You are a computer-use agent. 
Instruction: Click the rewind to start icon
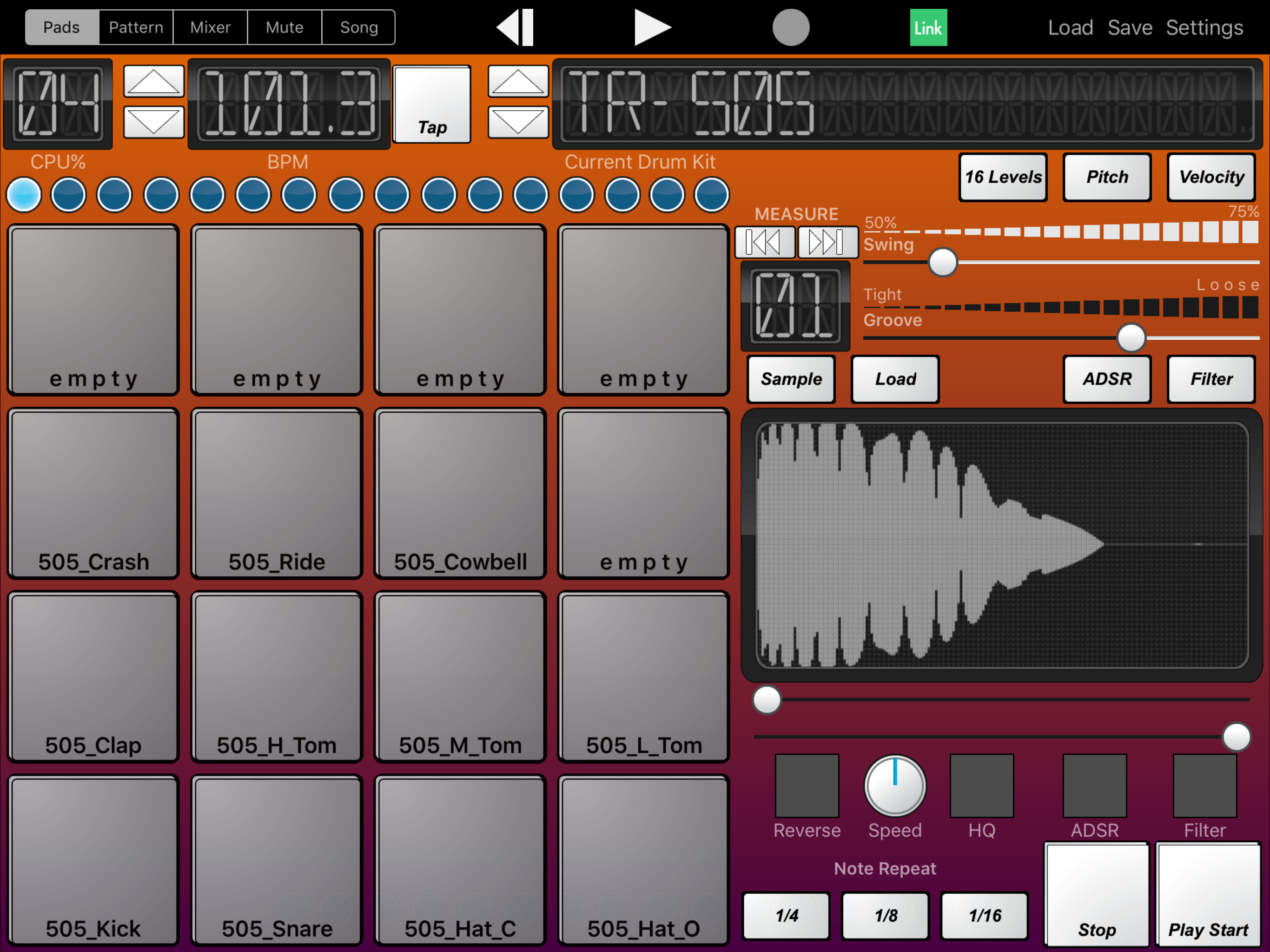point(516,27)
